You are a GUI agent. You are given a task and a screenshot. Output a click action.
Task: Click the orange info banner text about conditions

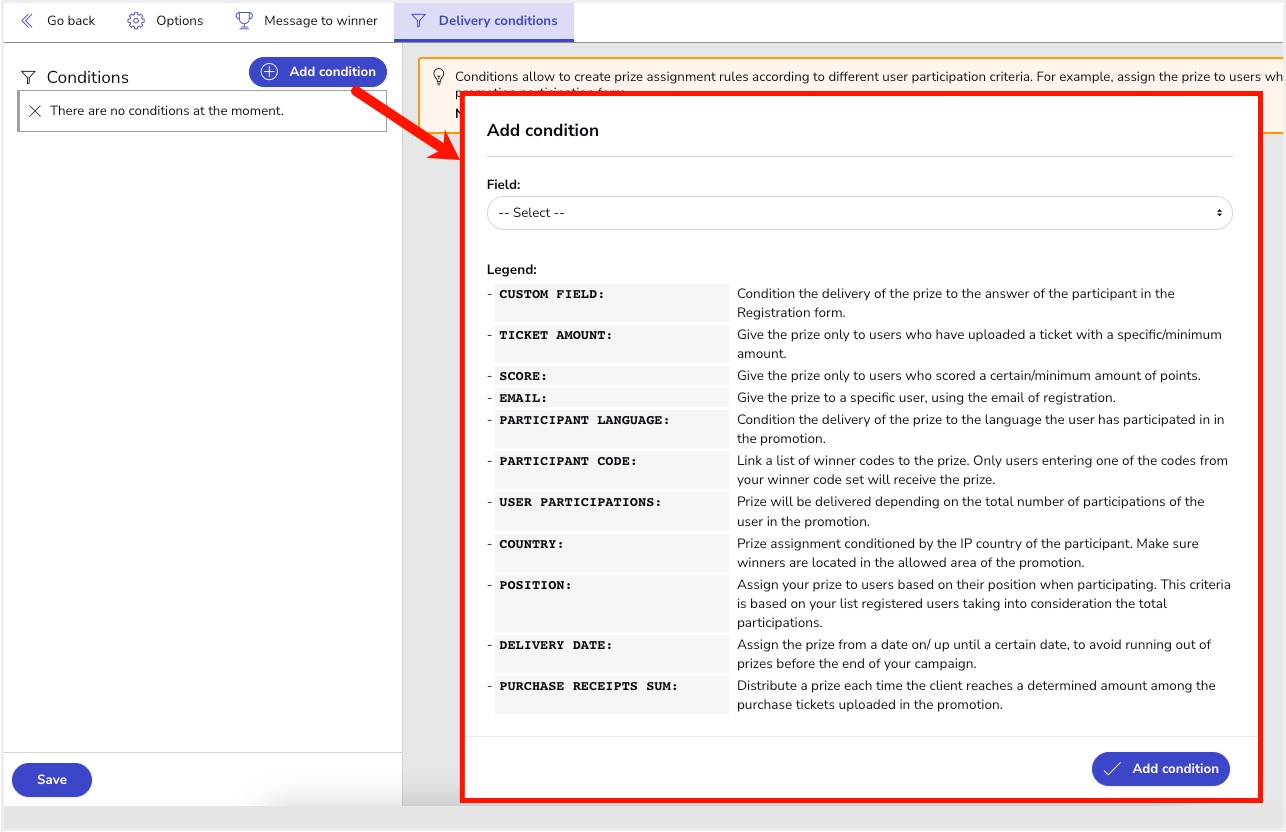[868, 77]
